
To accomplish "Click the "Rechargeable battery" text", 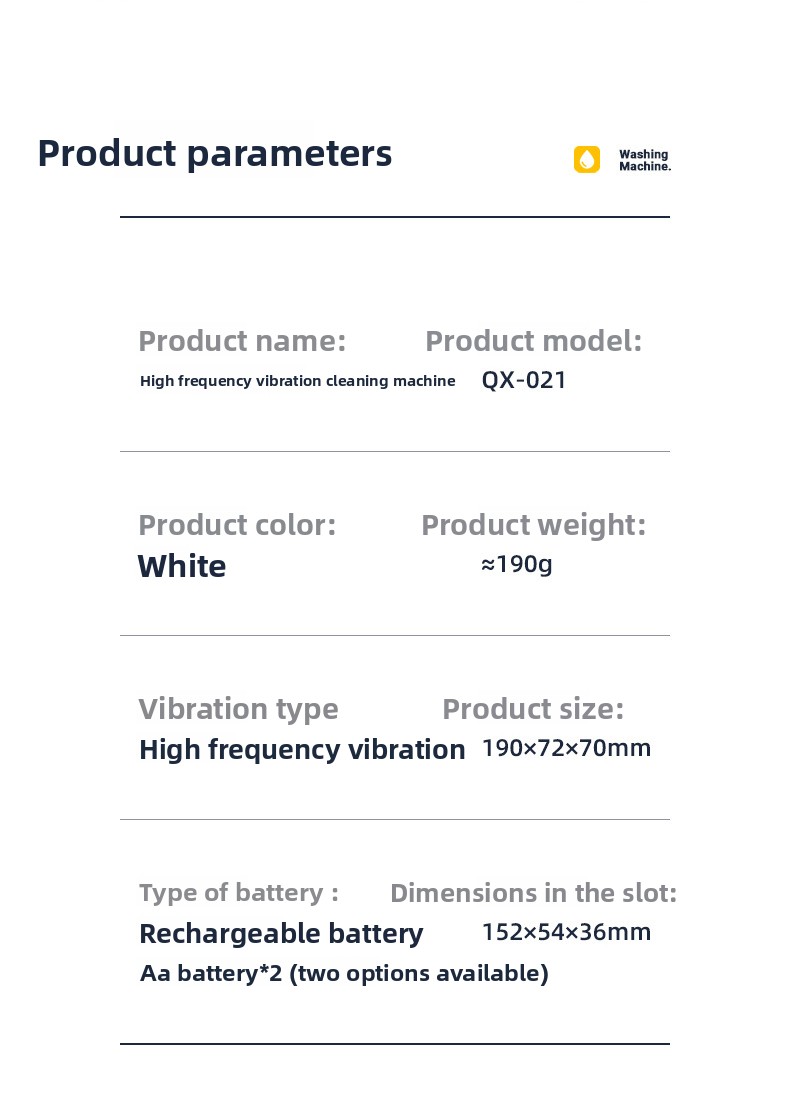I will click(x=281, y=934).
